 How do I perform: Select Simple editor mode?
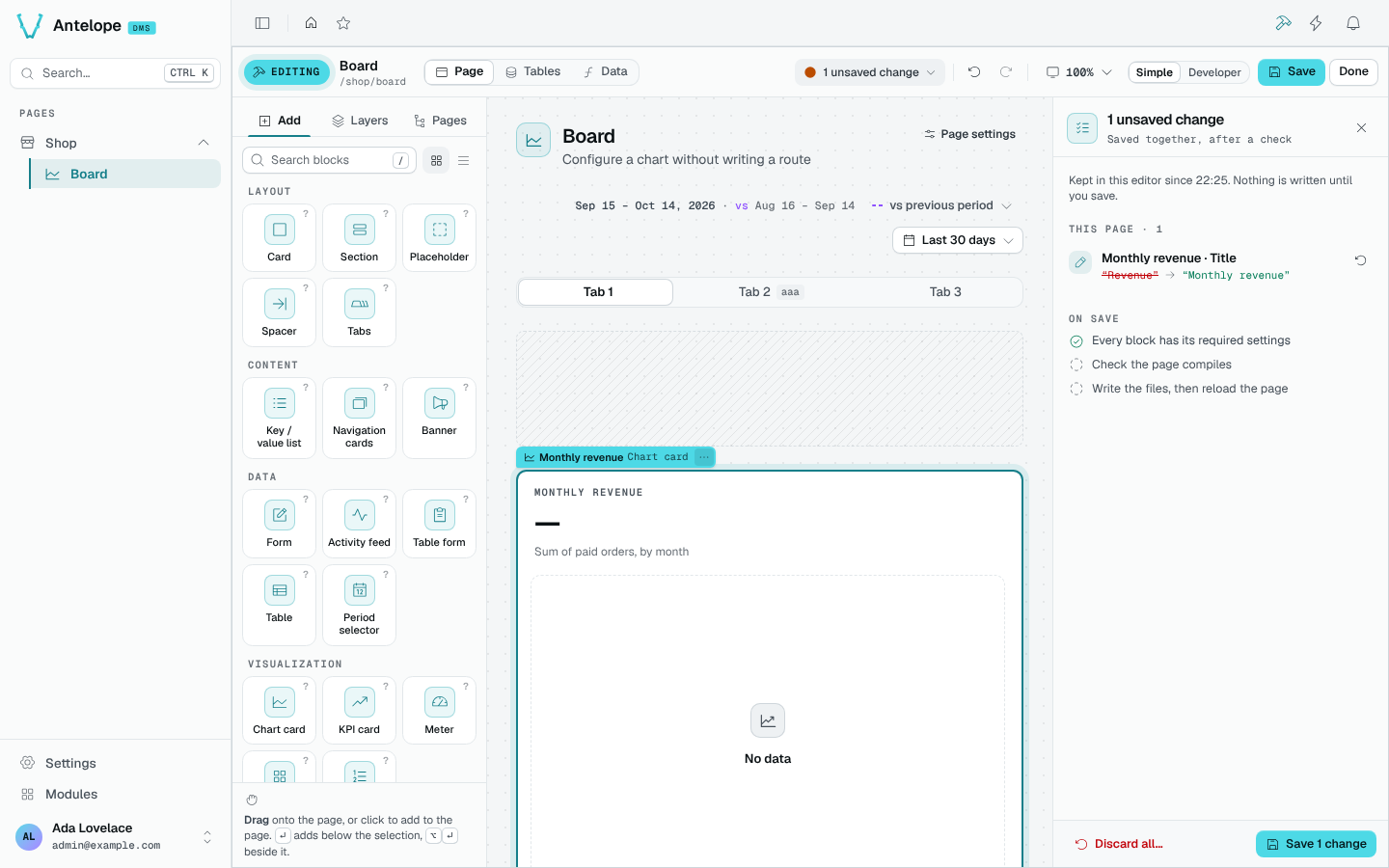coord(1155,72)
